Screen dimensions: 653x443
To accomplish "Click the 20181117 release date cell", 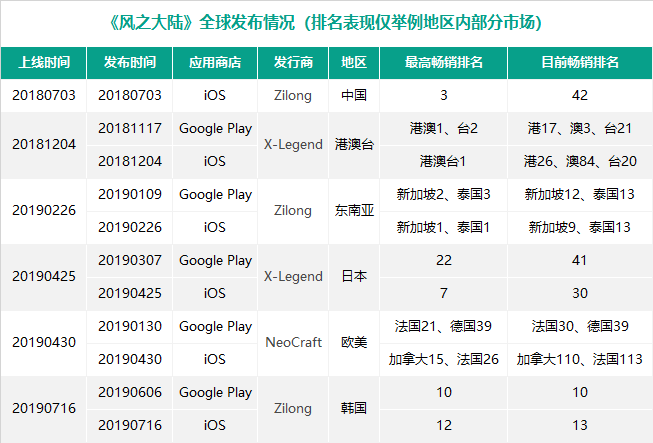I will tap(129, 129).
